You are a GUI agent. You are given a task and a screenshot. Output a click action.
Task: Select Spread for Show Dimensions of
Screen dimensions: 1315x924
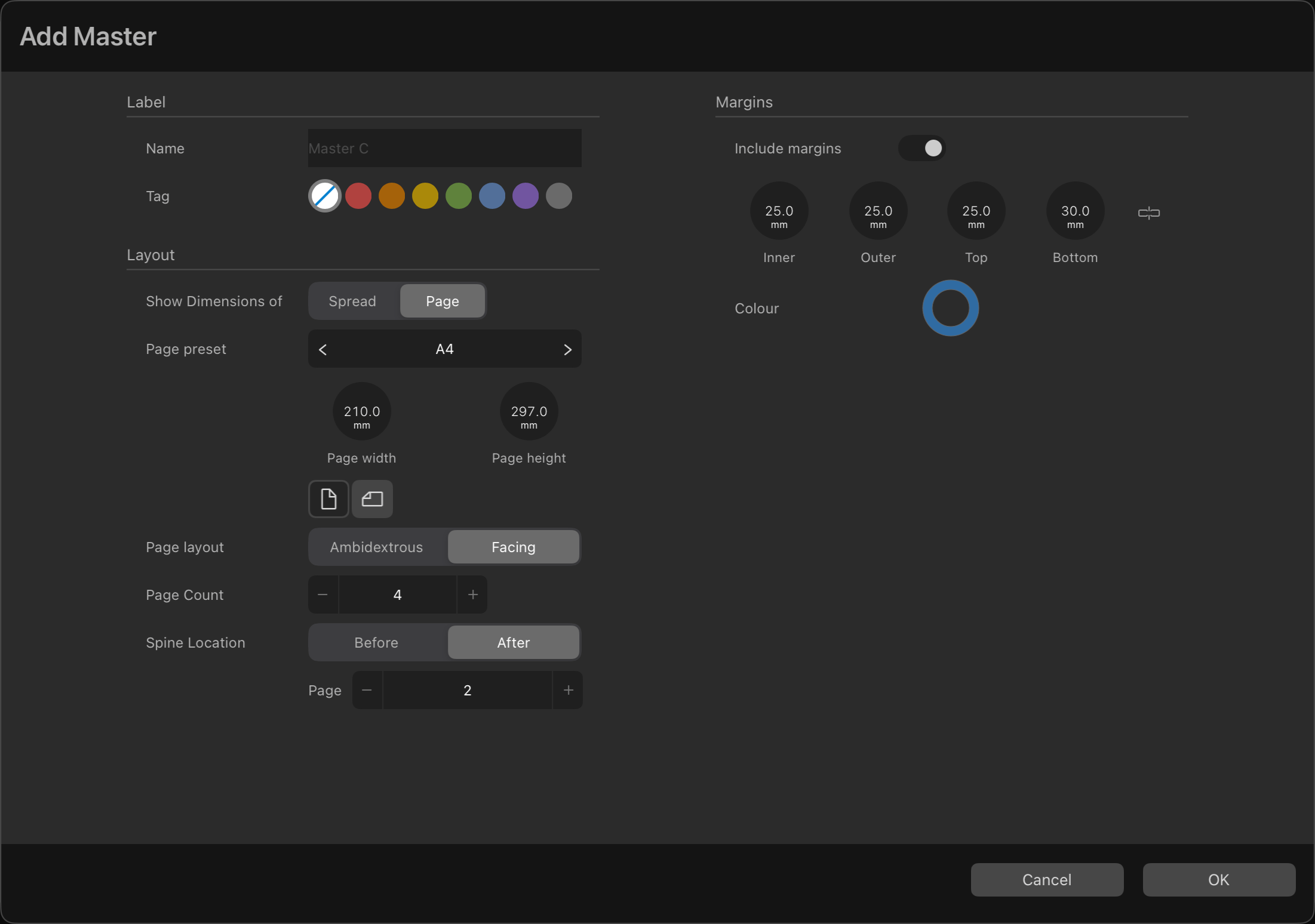[x=353, y=301]
